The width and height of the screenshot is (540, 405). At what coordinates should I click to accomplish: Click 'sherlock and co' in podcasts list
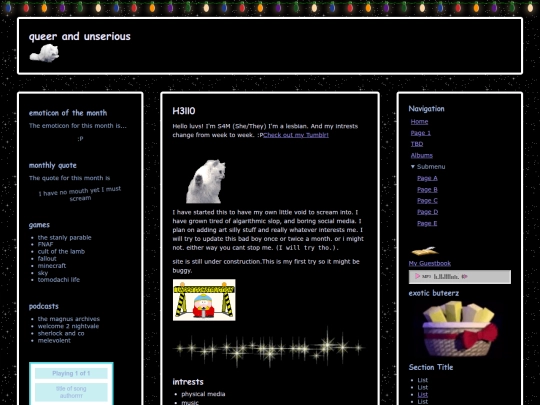61,333
